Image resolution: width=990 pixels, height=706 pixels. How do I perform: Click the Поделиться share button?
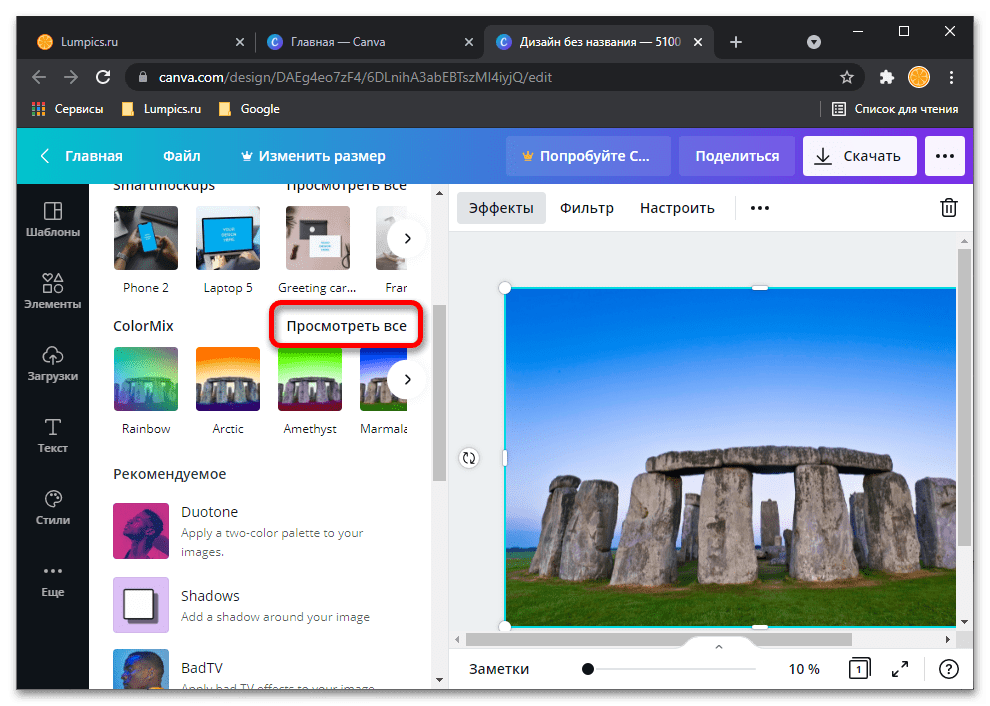[737, 156]
